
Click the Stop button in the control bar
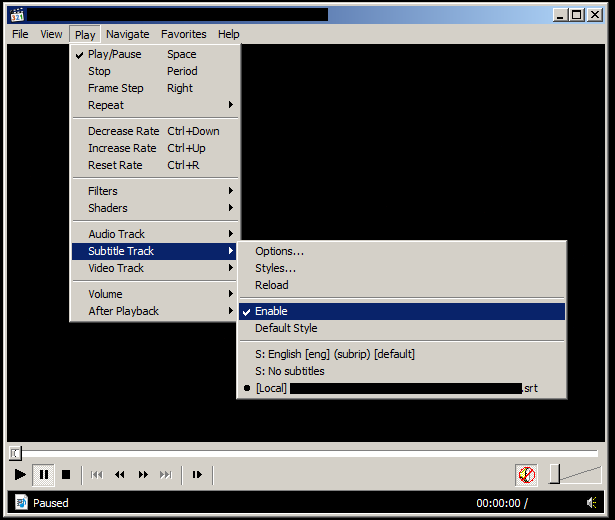[66, 475]
